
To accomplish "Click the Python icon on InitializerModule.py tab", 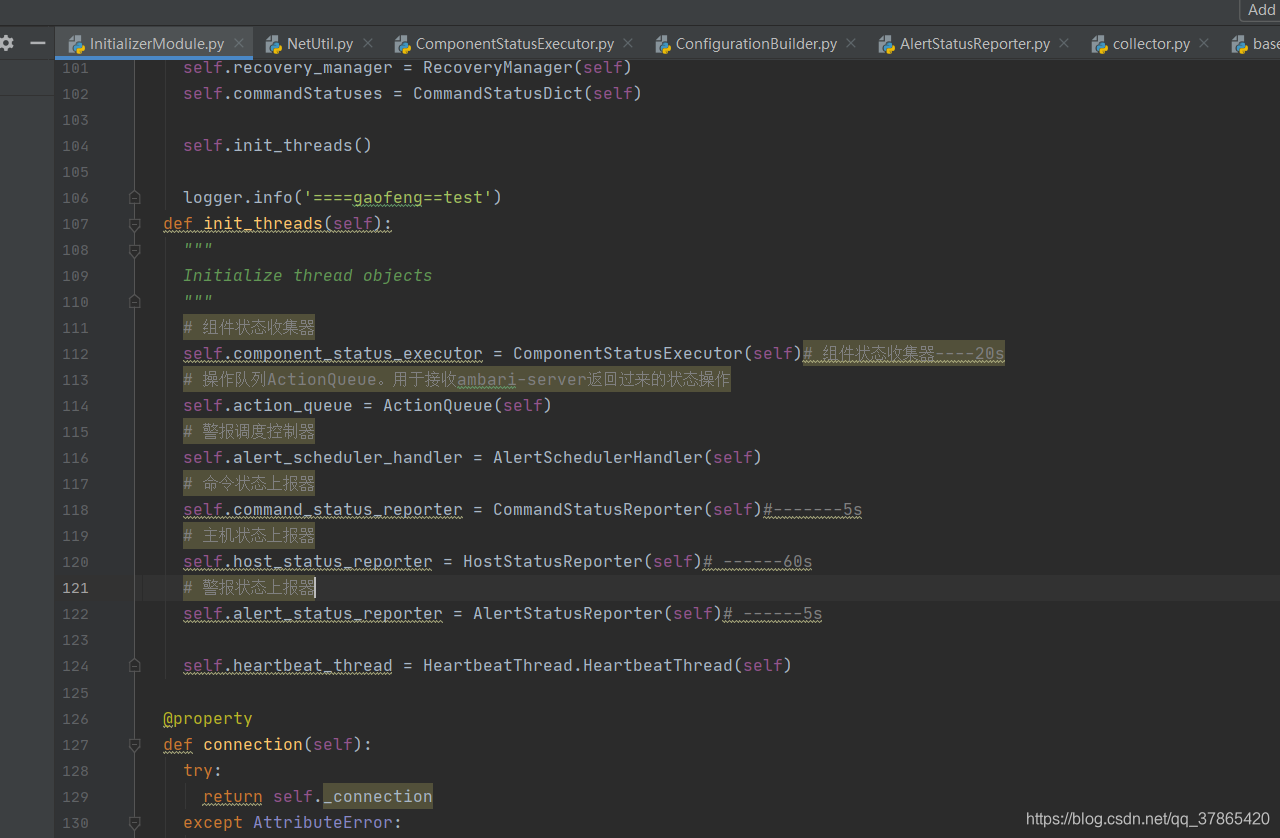I will (x=75, y=44).
